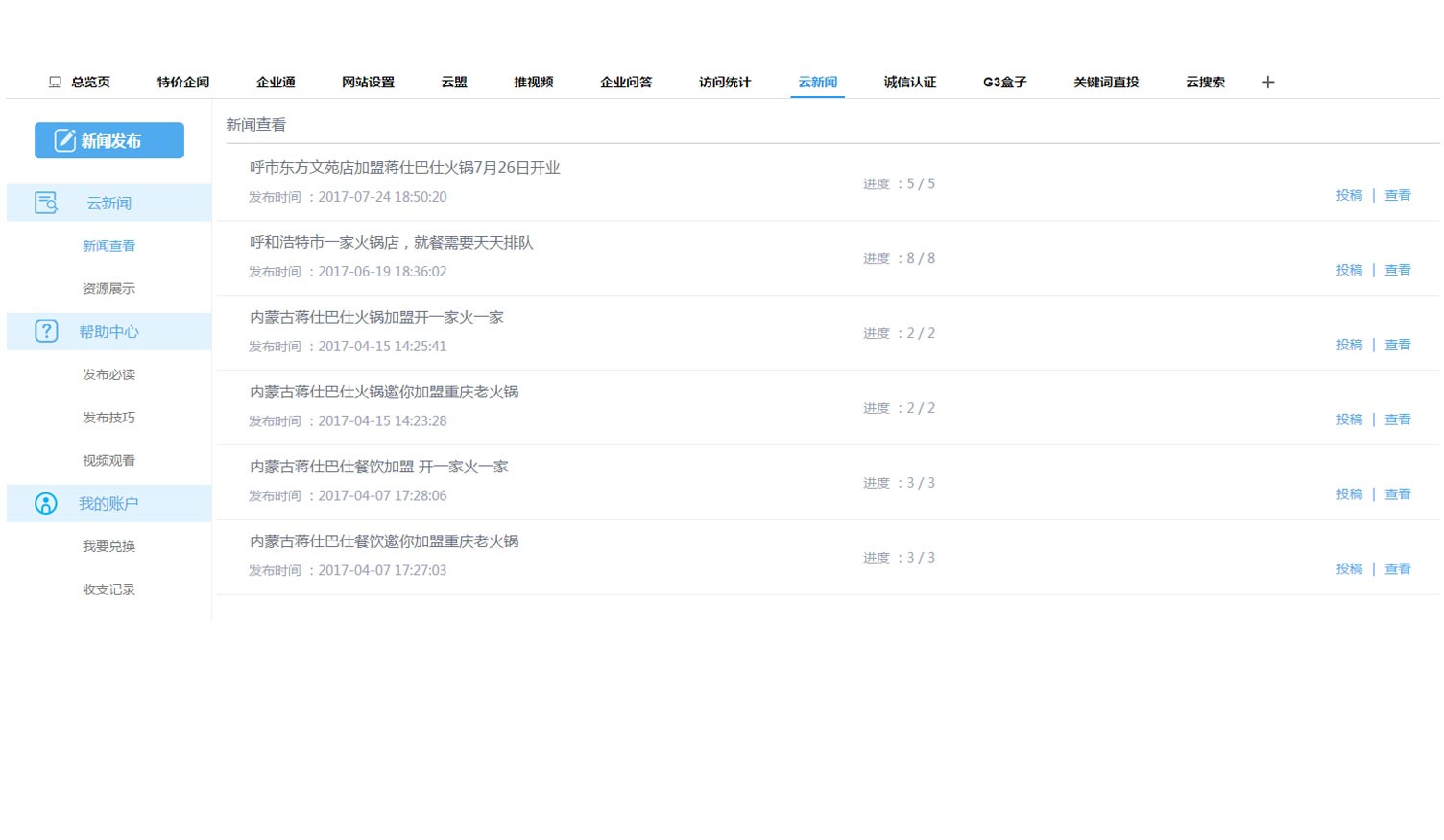Click 投稿 for the 7月26日开业 news
Image resolution: width=1444 pixels, height=840 pixels.
tap(1349, 195)
